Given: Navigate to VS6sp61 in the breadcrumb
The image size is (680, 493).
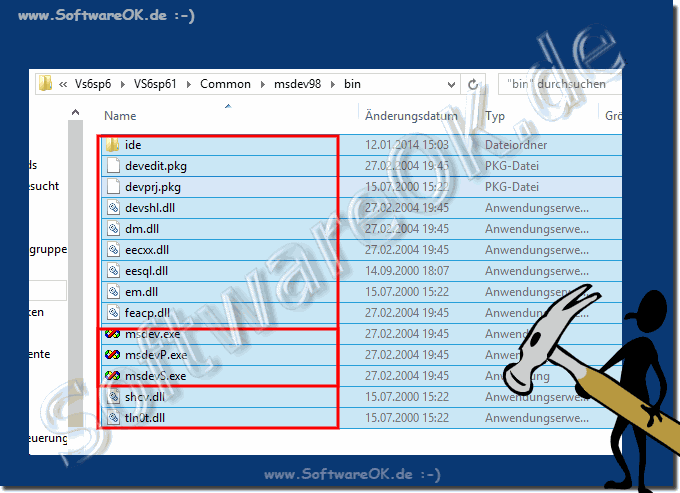Looking at the screenshot, I should pos(155,84).
